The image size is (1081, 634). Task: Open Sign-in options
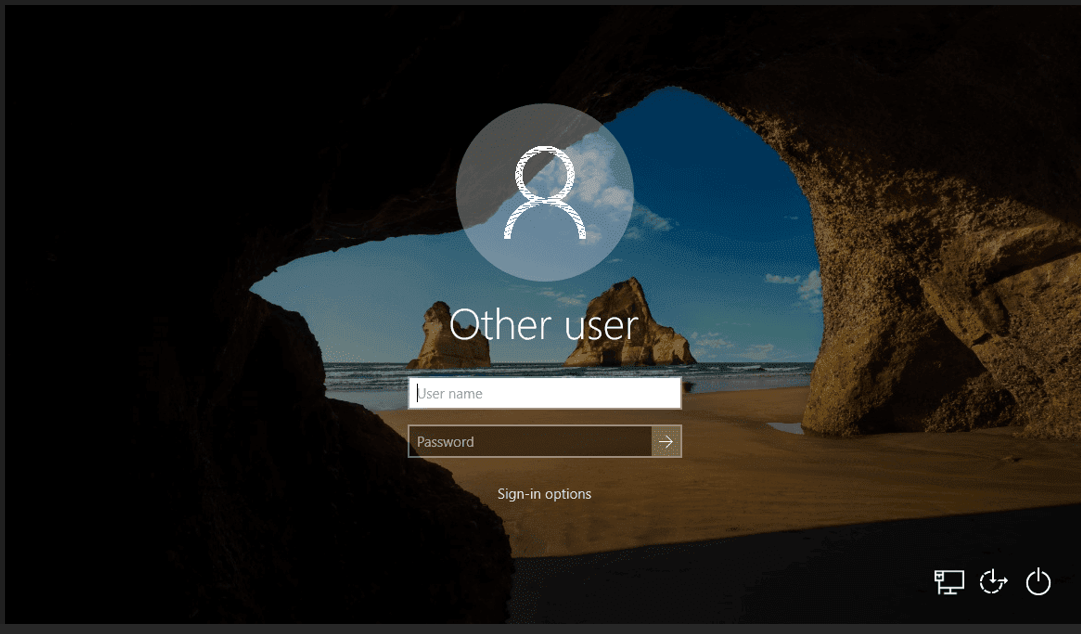coord(544,493)
